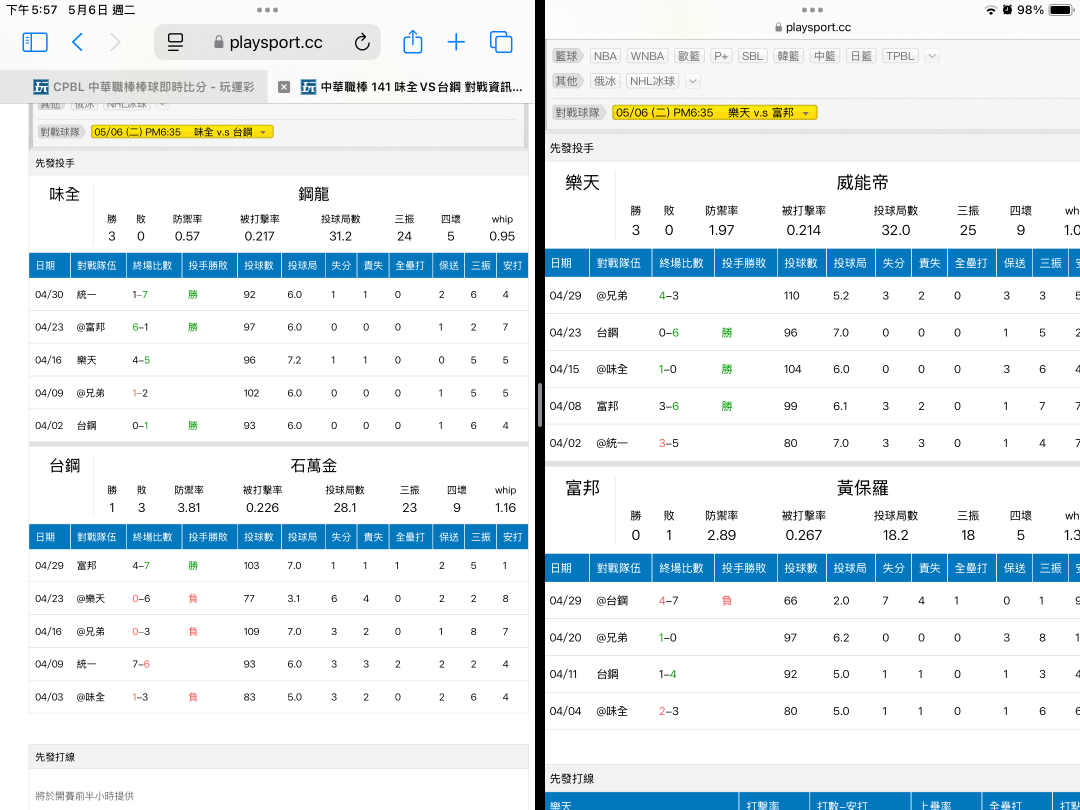Tap the 04/29 富邦 row for 石萬金
Image resolution: width=1080 pixels, height=810 pixels.
(x=278, y=565)
